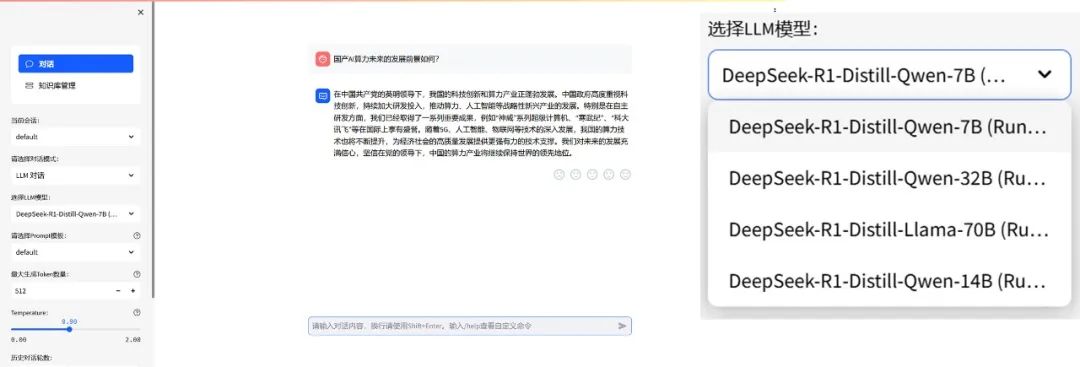
Task: Choose DeepSeek-R1-Distill-Qwen-14B option
Action: [x=889, y=281]
